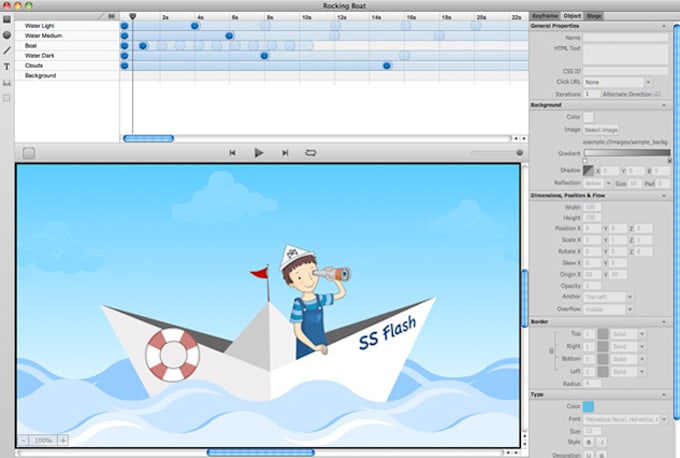
Task: Collapse the Dimensions, Position & Flow section
Action: (664, 196)
